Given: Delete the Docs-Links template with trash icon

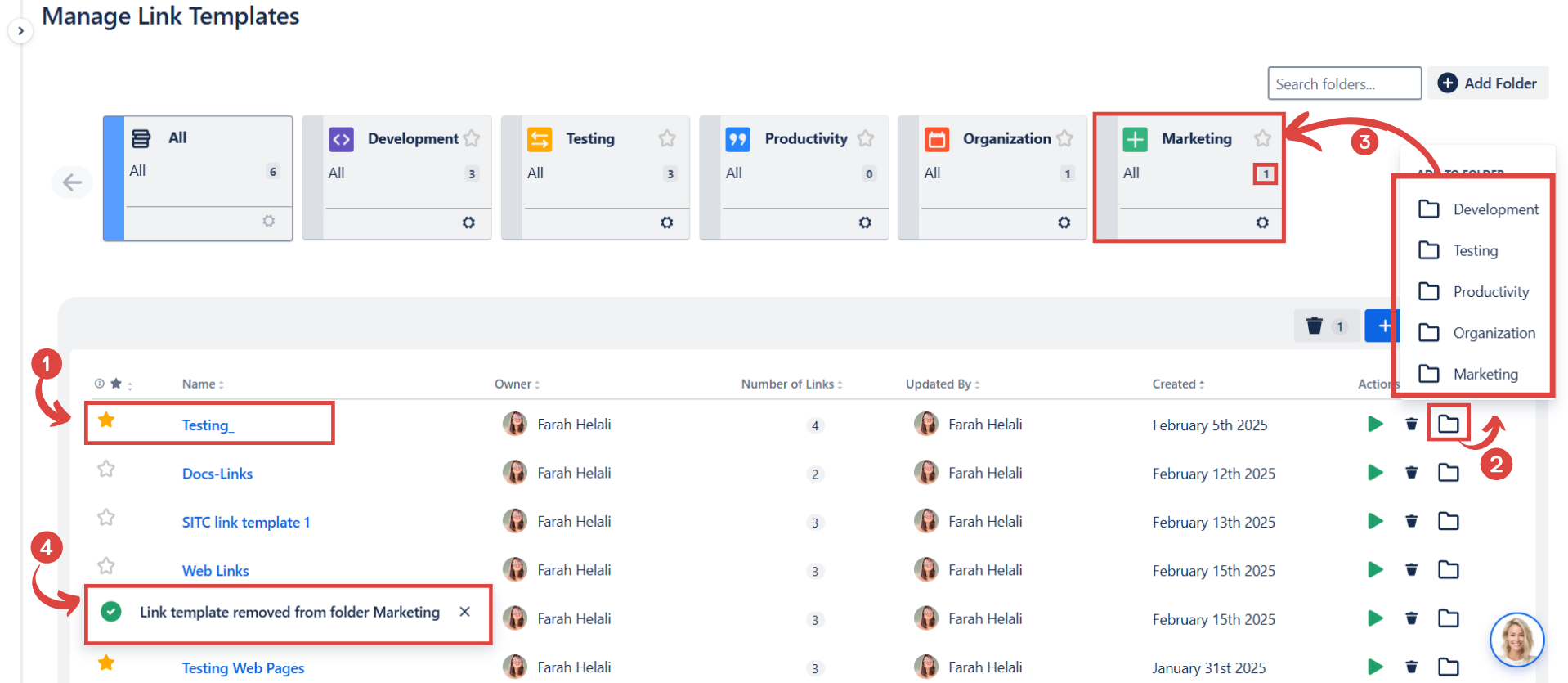Looking at the screenshot, I should coord(1411,473).
